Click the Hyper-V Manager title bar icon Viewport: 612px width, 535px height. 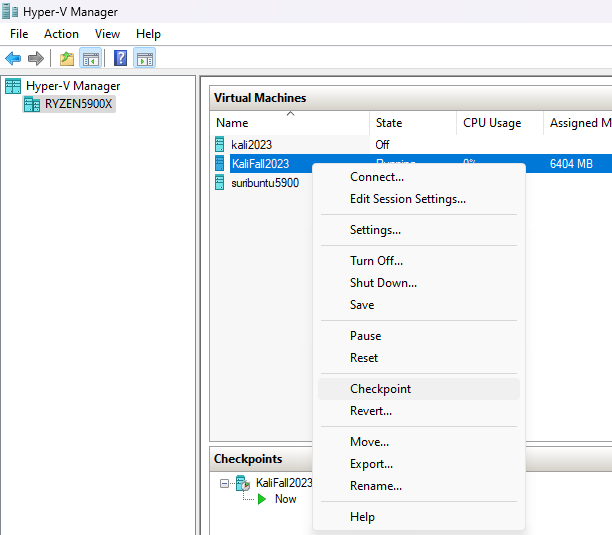coord(10,12)
